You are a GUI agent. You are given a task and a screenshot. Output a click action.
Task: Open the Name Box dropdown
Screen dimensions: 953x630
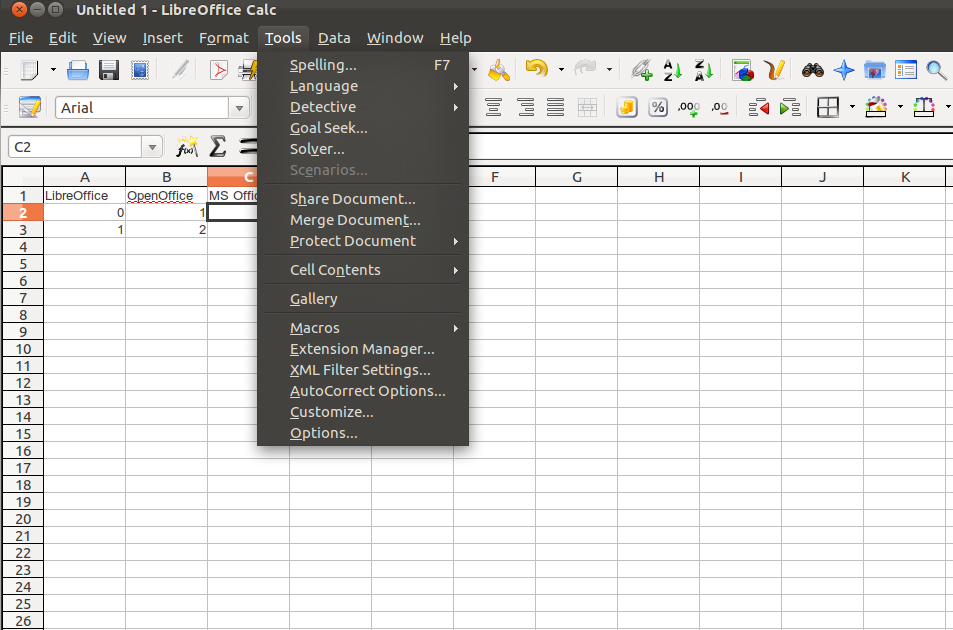(x=152, y=146)
